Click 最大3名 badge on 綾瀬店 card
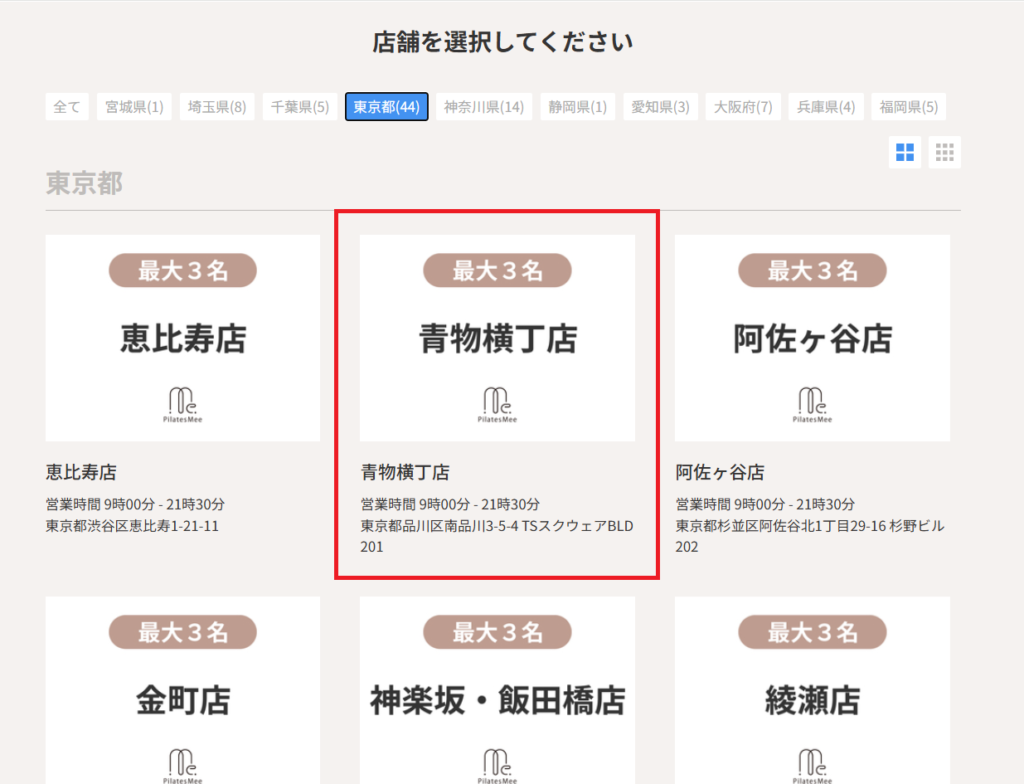Viewport: 1024px width, 784px height. coord(812,632)
